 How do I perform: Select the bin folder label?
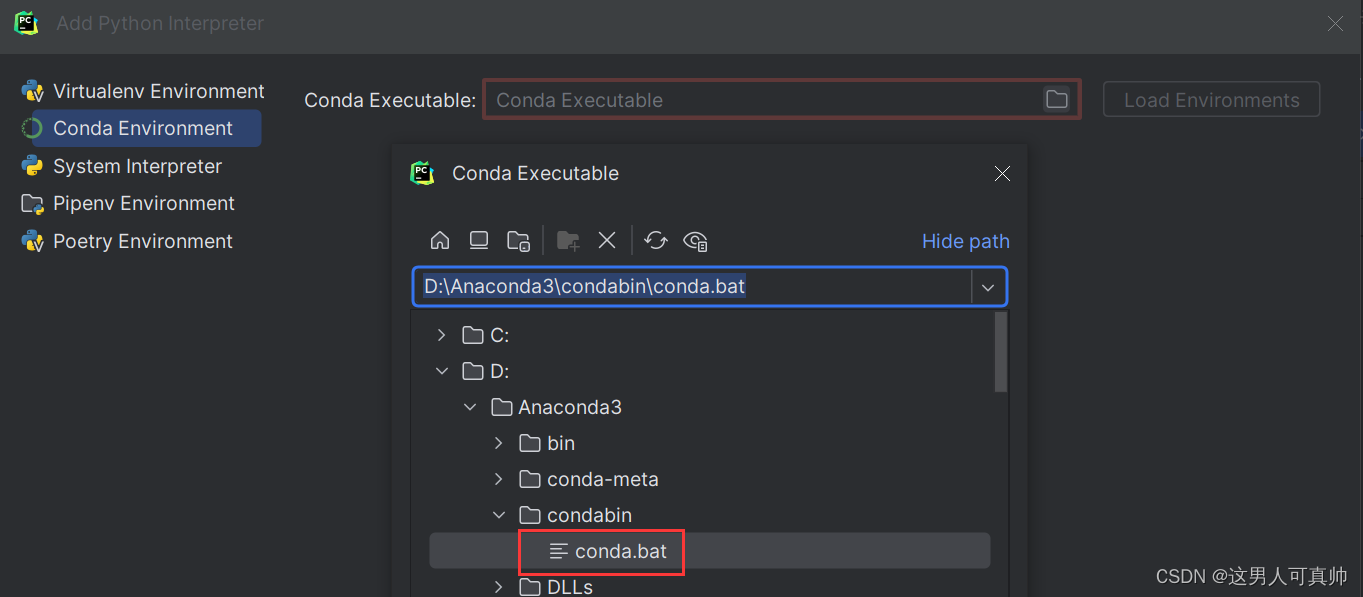[561, 443]
